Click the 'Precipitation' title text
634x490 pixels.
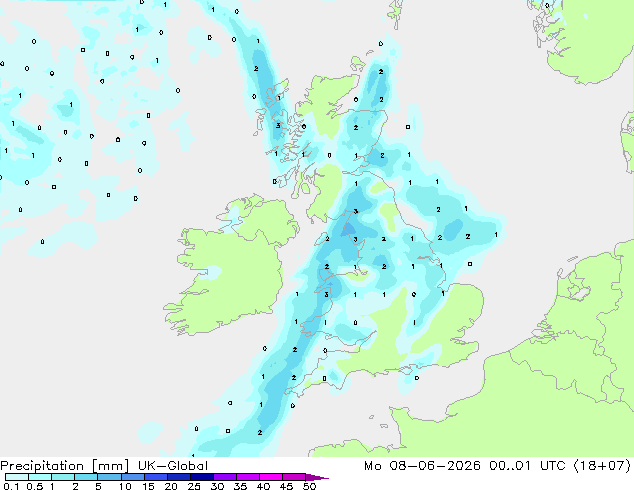point(42,466)
